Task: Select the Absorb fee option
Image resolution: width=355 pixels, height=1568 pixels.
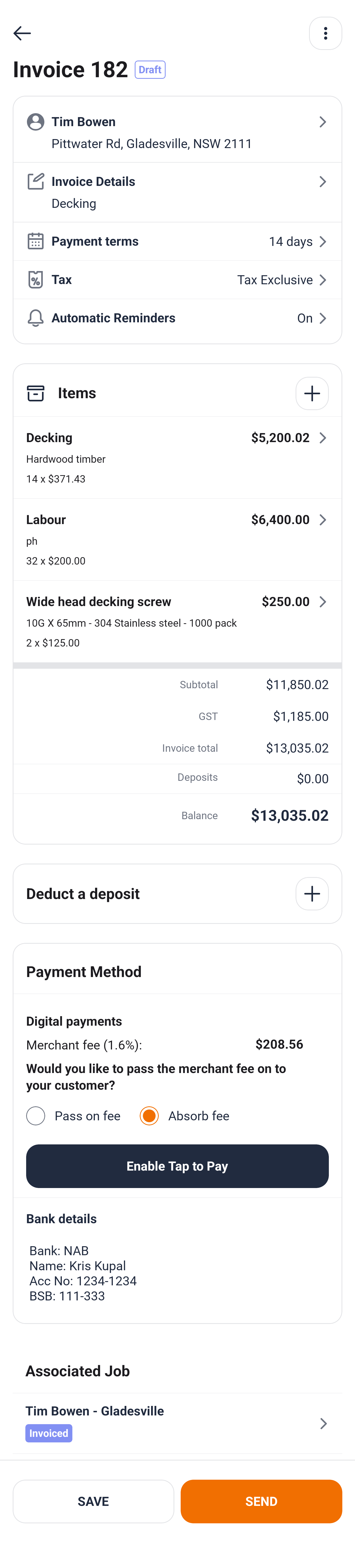Action: (149, 1116)
